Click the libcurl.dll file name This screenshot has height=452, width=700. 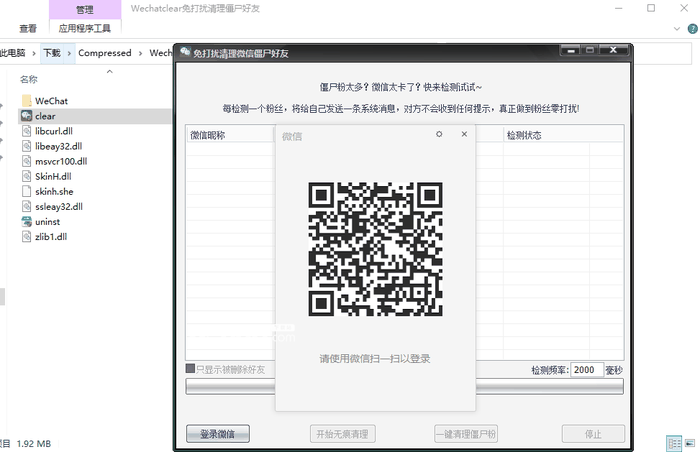[54, 131]
